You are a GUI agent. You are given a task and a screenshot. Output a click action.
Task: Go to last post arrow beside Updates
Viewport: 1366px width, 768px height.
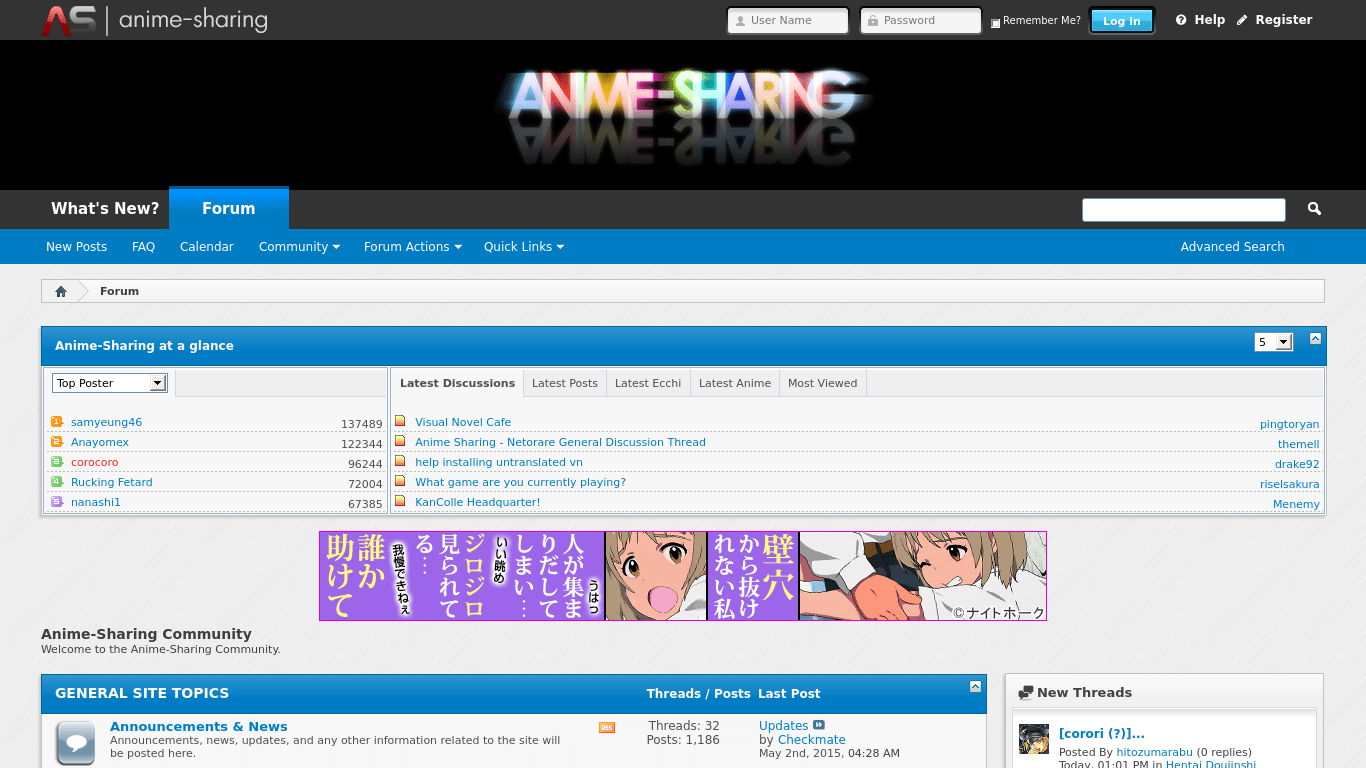click(819, 725)
